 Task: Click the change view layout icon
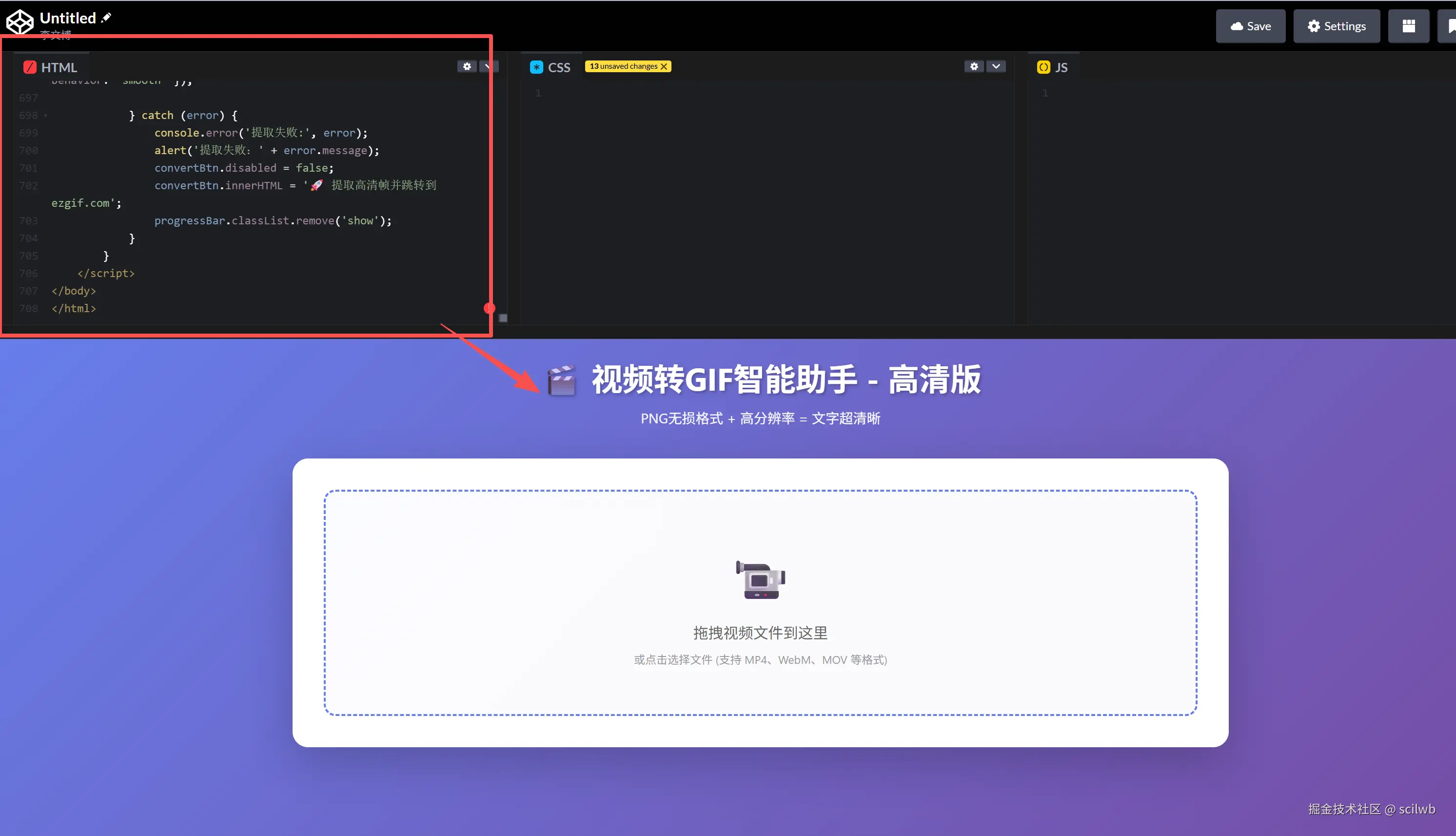[1408, 26]
